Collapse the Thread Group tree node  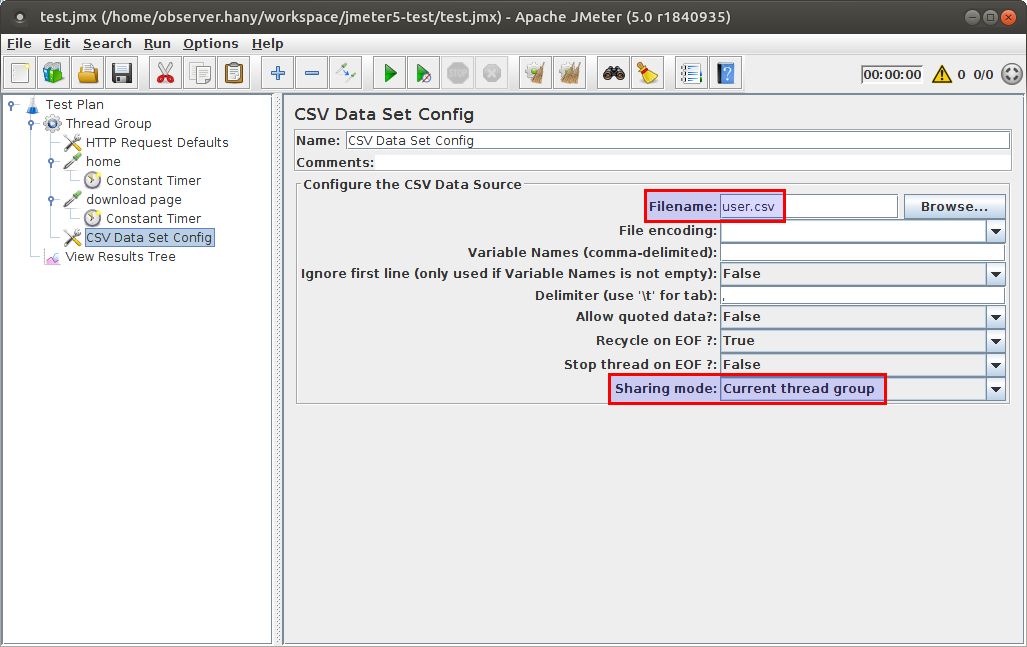[x=31, y=124]
